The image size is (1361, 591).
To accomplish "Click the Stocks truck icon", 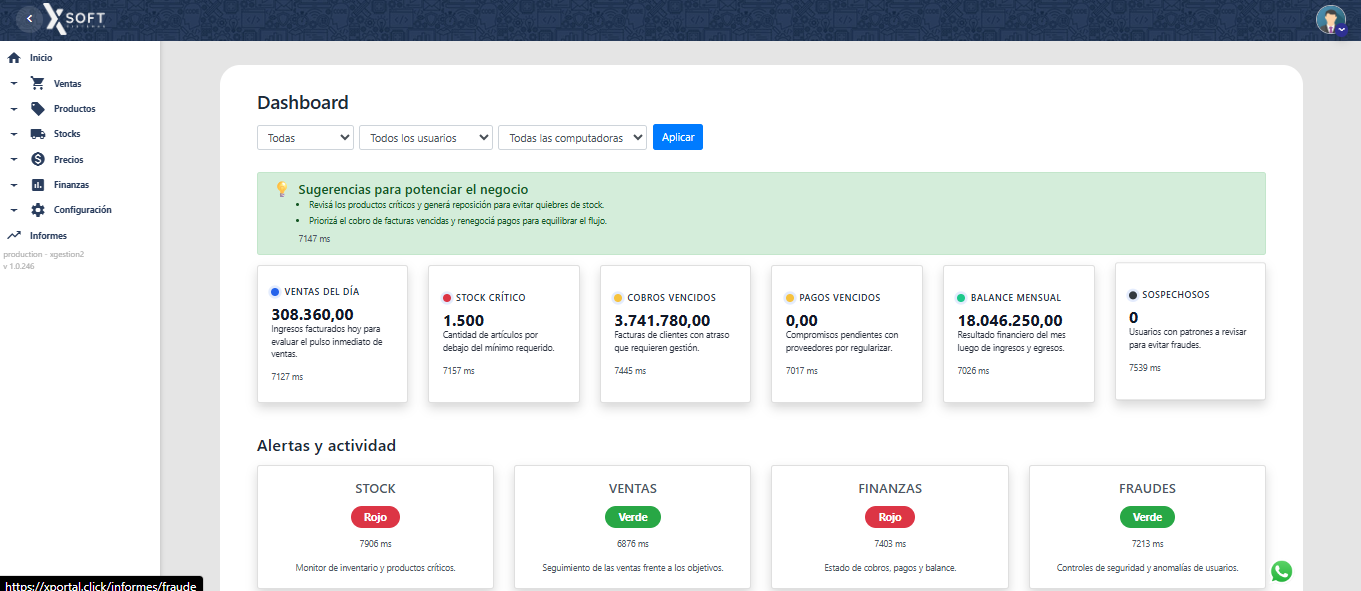I will 38,134.
